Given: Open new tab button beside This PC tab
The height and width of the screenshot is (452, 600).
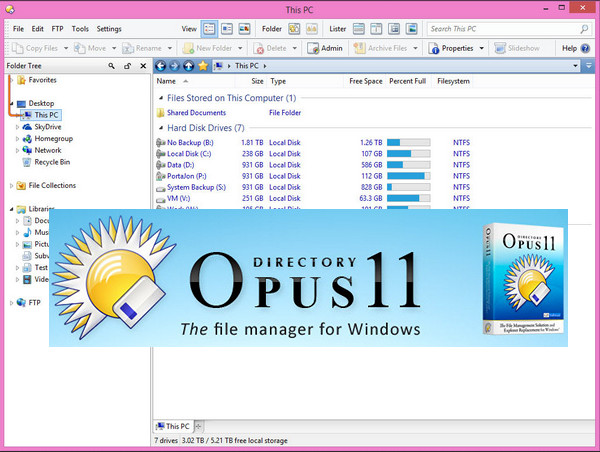Looking at the screenshot, I should [x=198, y=426].
